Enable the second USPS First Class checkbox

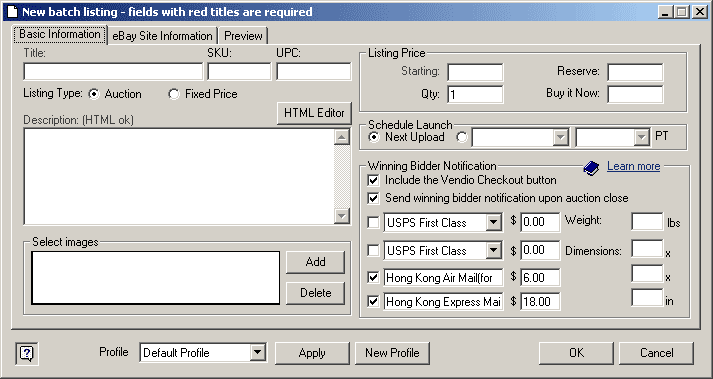tap(373, 251)
